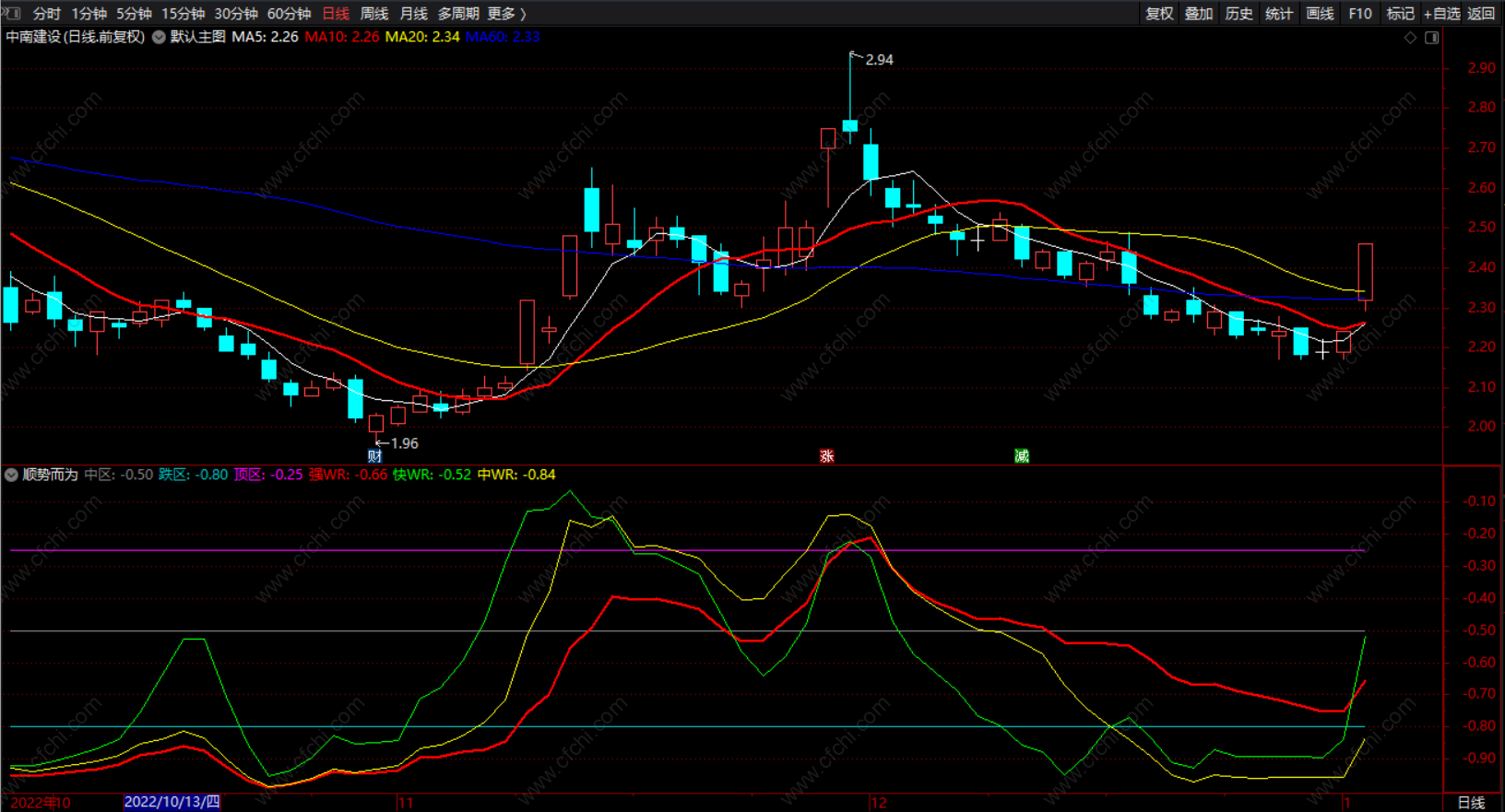Switch to 周线 weekly chart
This screenshot has height=812, width=1505.
click(x=374, y=14)
